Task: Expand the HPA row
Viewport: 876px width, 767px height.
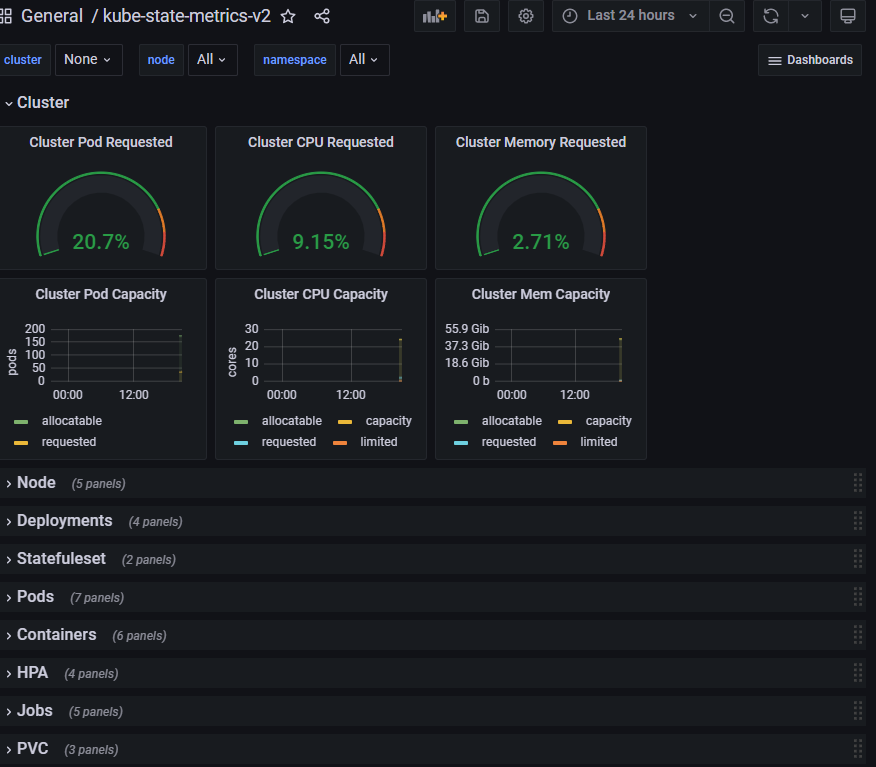Action: click(x=27, y=673)
